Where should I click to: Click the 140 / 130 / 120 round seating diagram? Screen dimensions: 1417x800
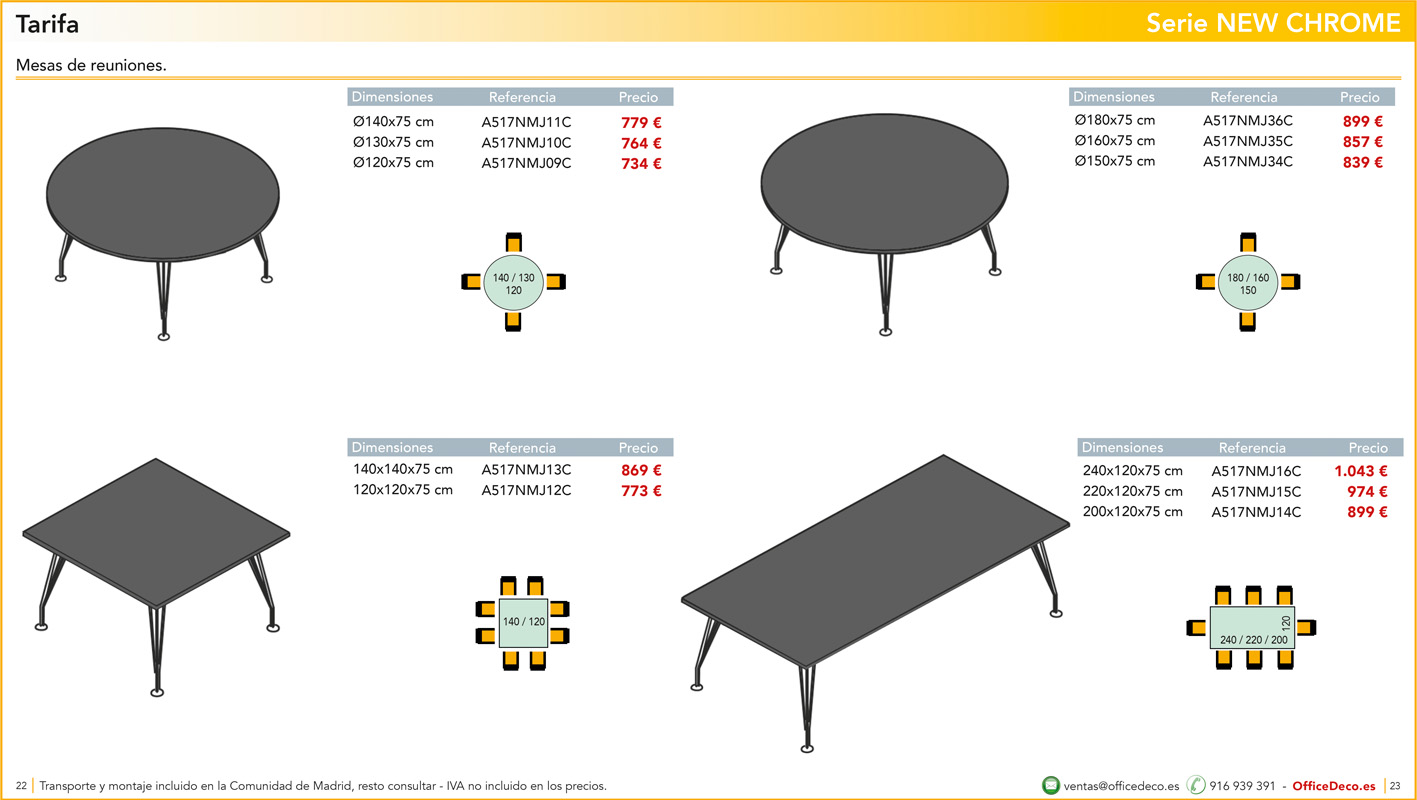click(x=513, y=282)
